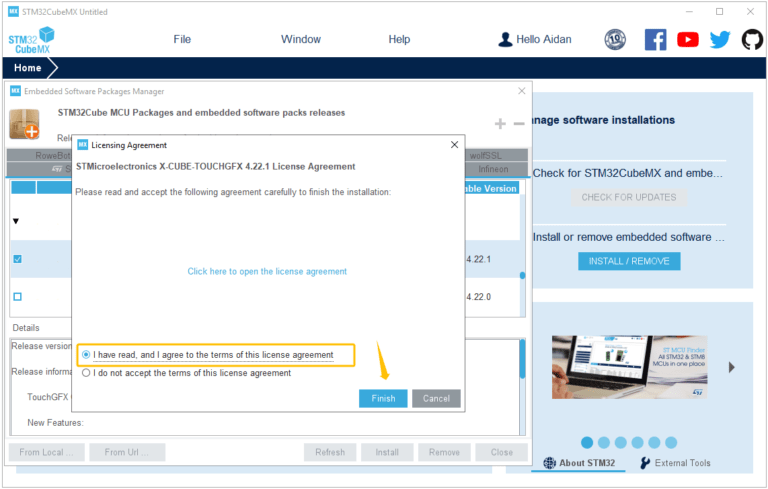Click the STM32CubeMX logo icon

click(31, 40)
